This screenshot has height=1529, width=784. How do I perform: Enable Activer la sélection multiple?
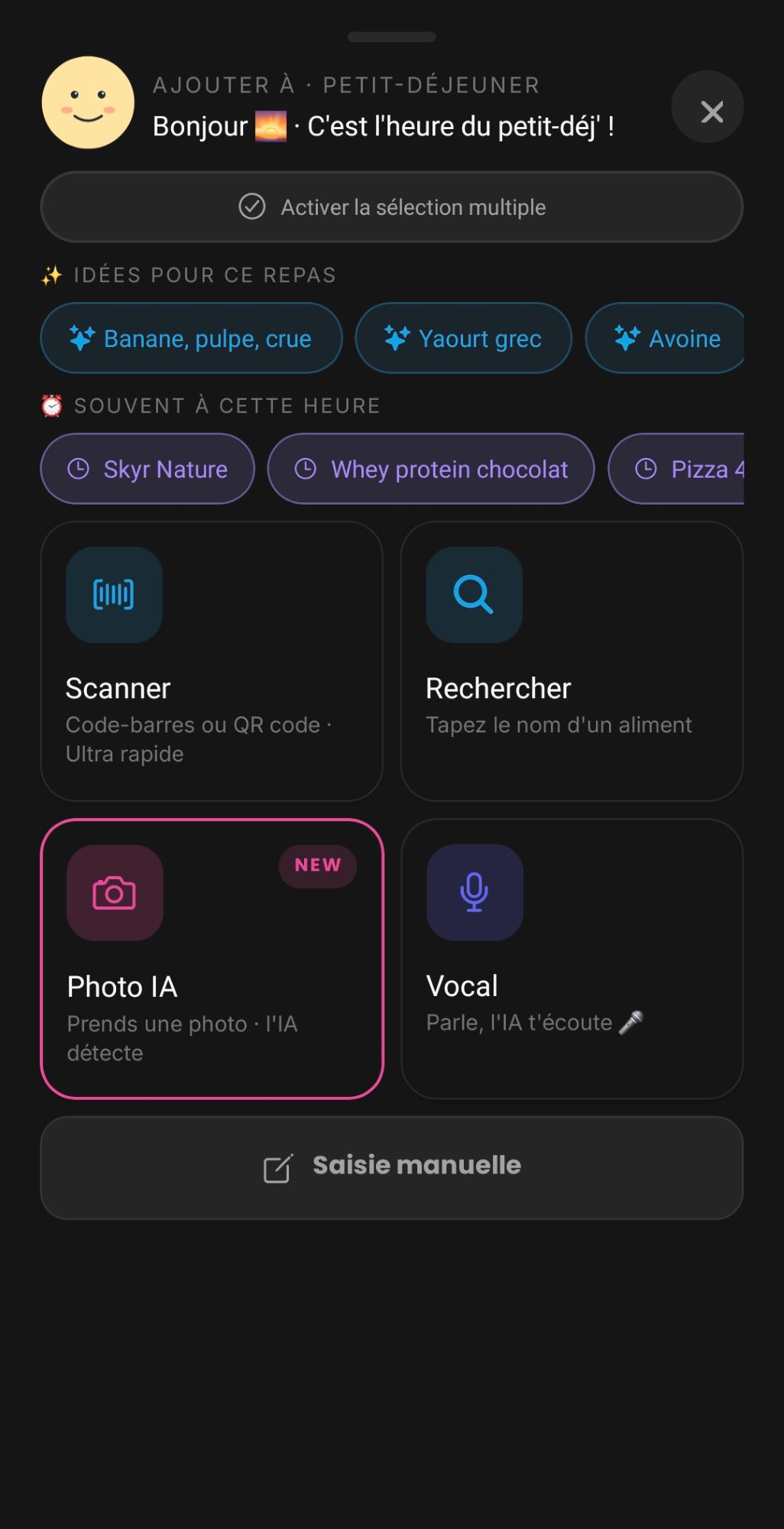[x=391, y=207]
